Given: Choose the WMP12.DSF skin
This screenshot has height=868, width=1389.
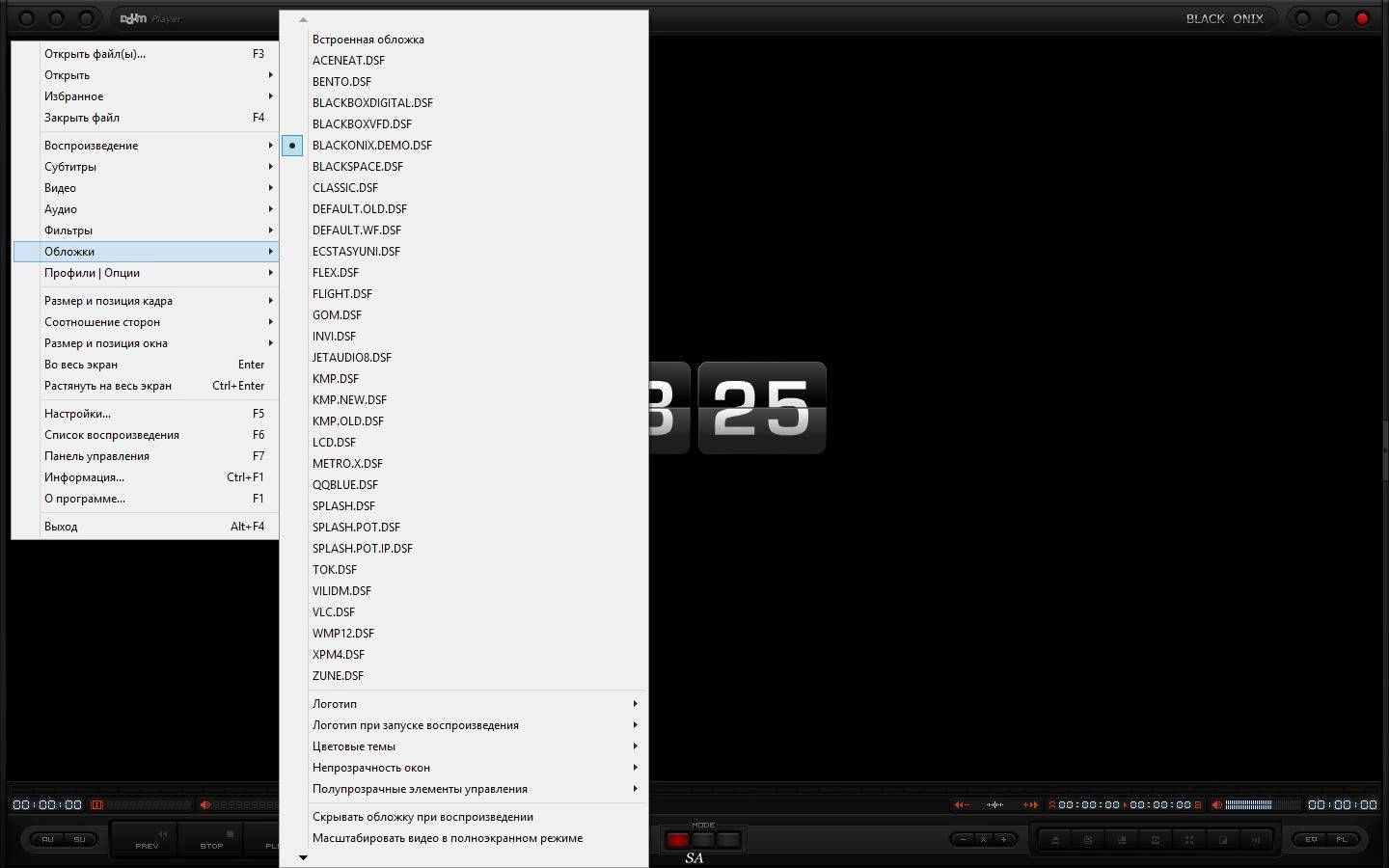Looking at the screenshot, I should 343,634.
